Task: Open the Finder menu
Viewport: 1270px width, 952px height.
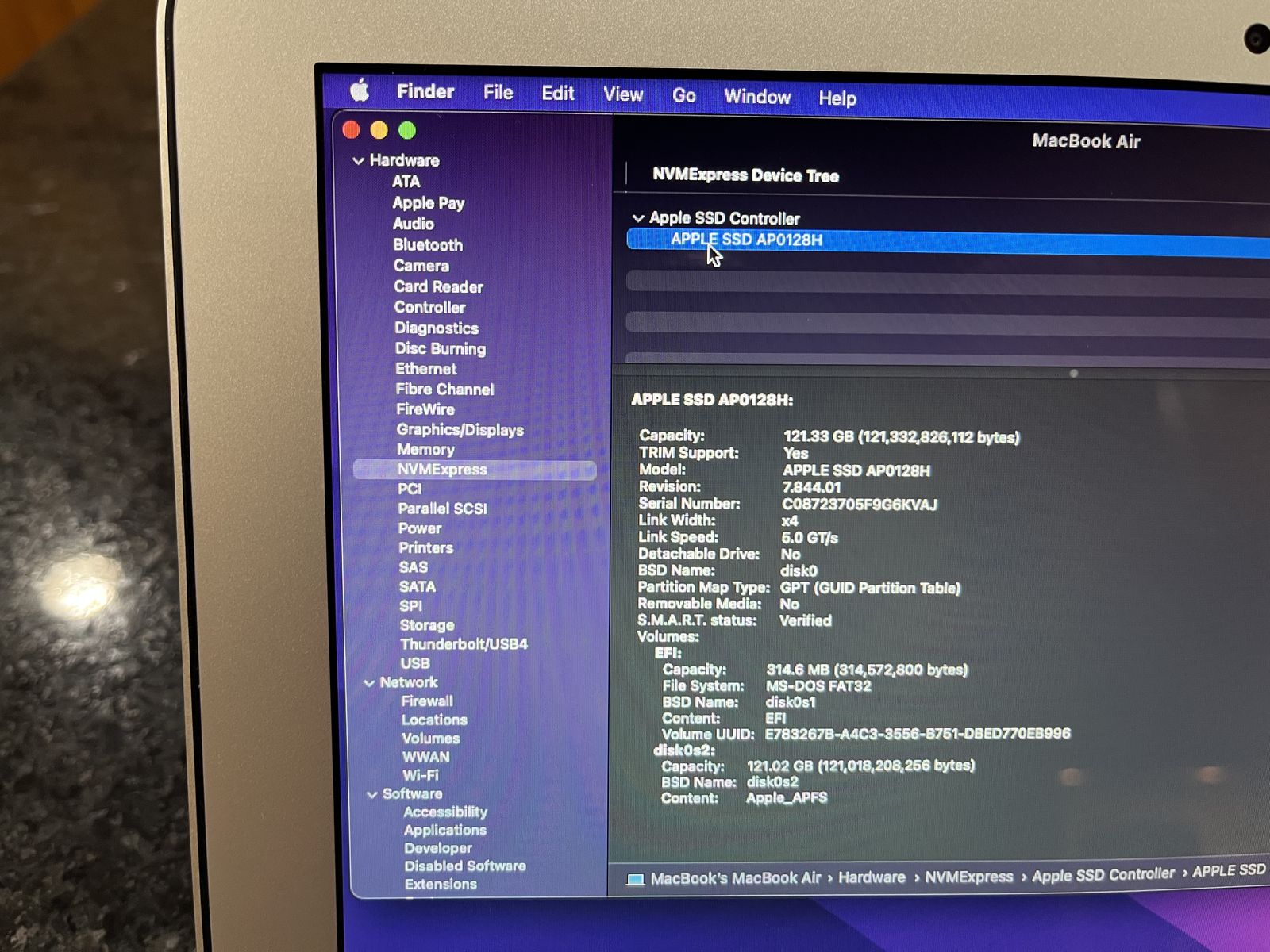Action: click(x=425, y=91)
